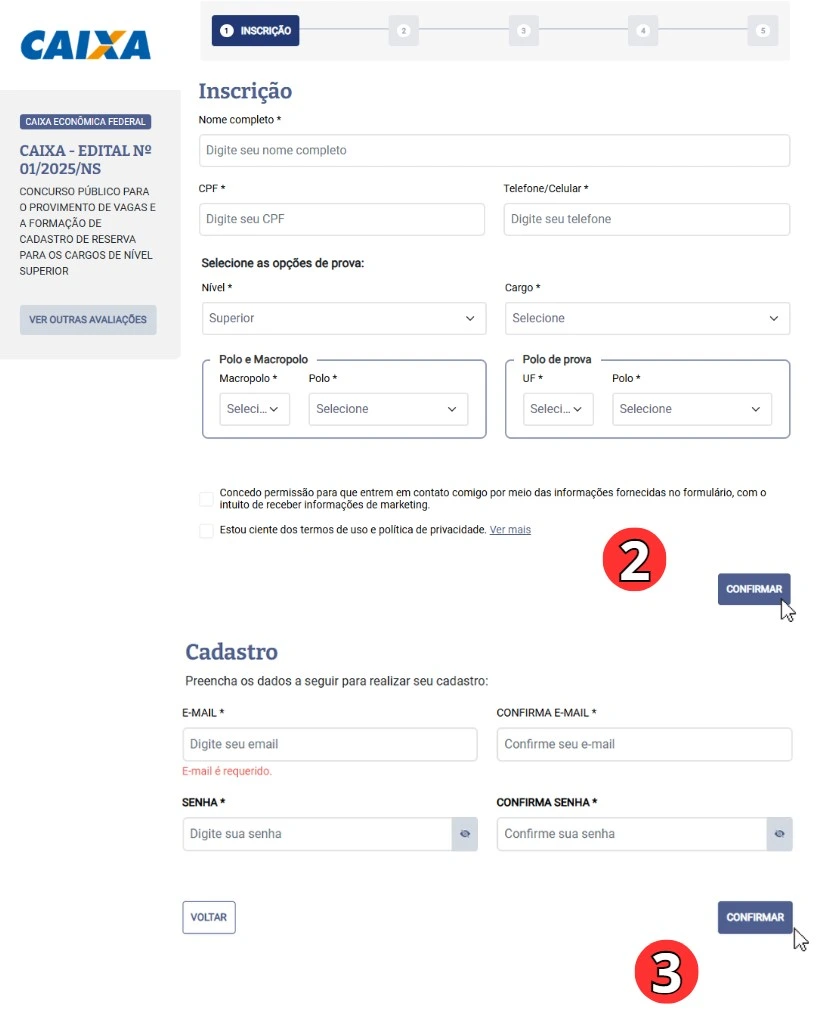
Task: Enable the marketing contact permission checkbox
Action: pyautogui.click(x=206, y=498)
